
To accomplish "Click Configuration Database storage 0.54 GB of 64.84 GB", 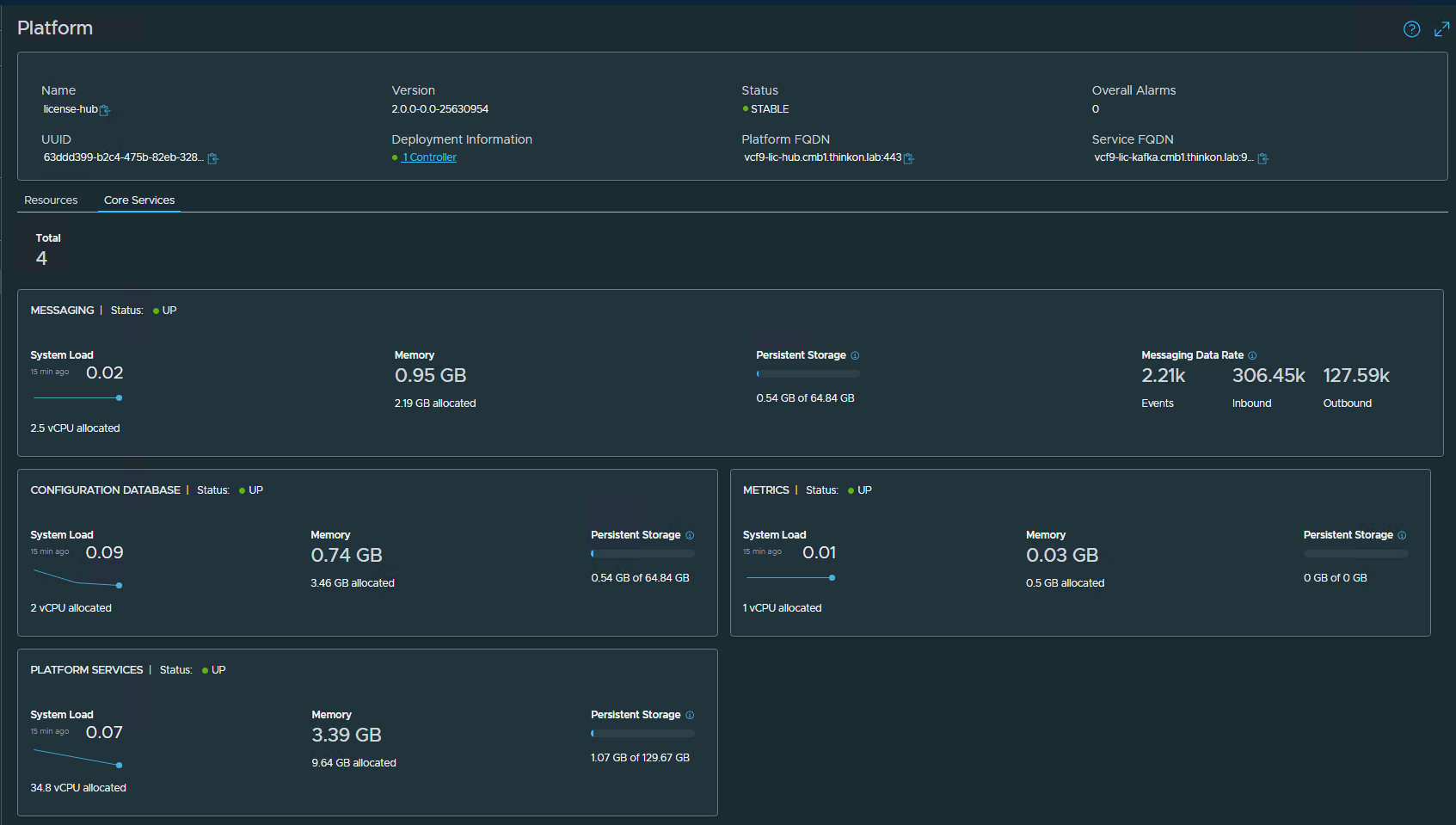I will (641, 578).
